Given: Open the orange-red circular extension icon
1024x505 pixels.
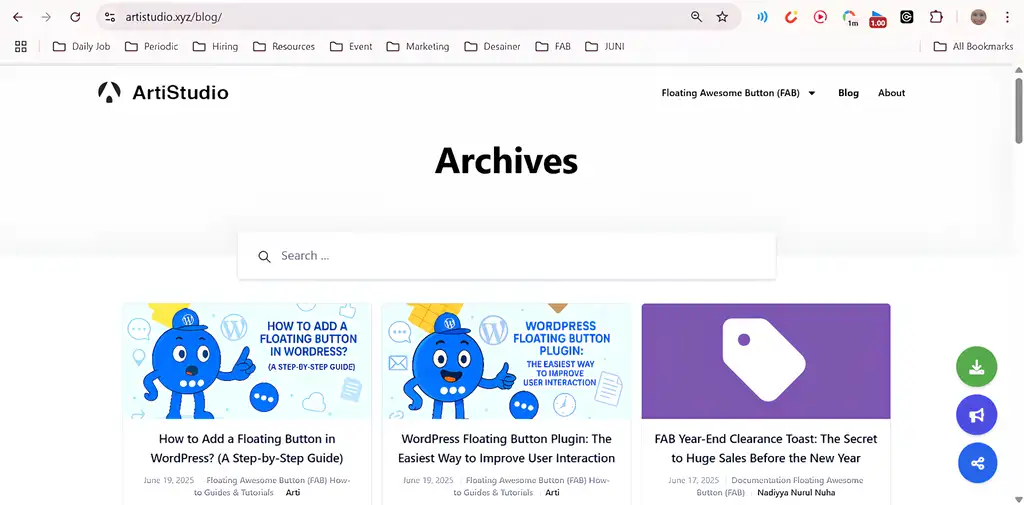Looking at the screenshot, I should pos(792,17).
